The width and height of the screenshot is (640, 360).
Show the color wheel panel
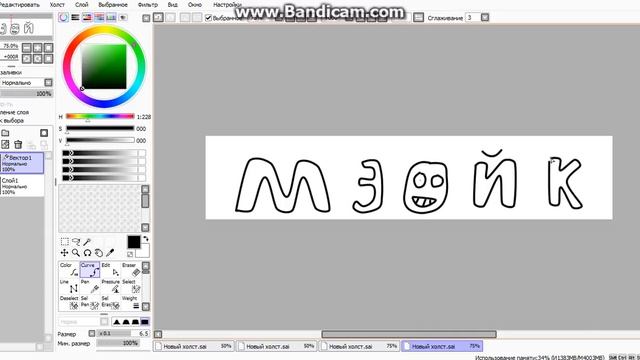63,18
